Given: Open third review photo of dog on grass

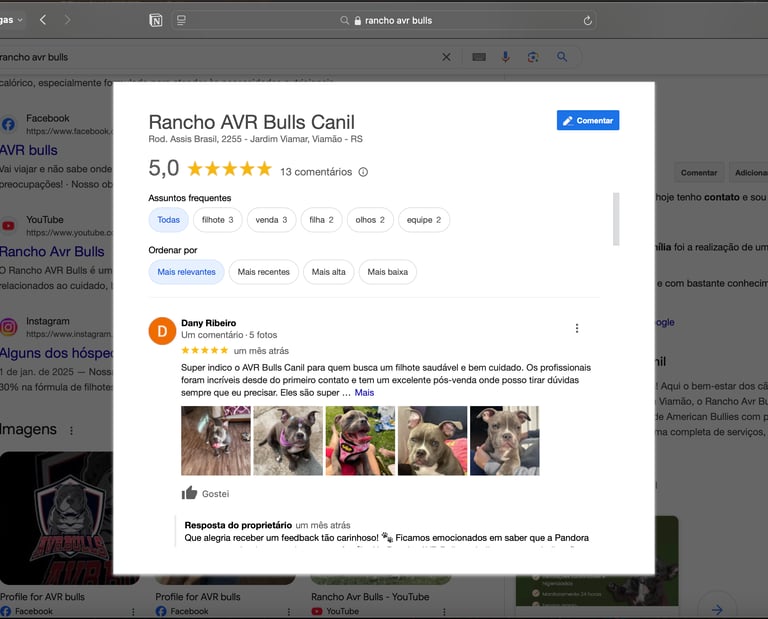Looking at the screenshot, I should click(x=360, y=441).
